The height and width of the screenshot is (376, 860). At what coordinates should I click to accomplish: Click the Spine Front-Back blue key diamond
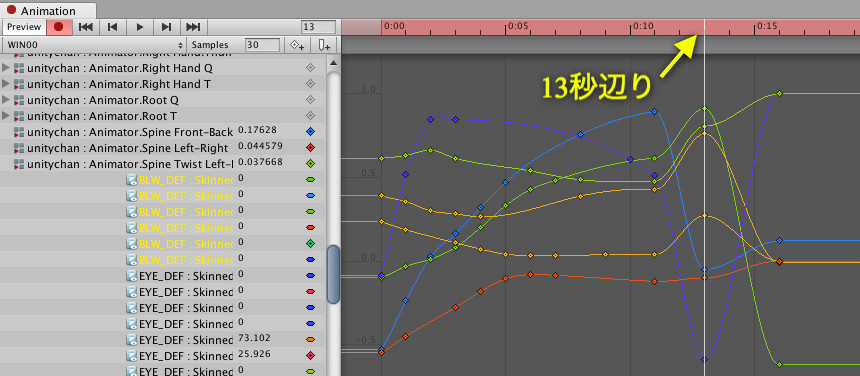pyautogui.click(x=310, y=132)
